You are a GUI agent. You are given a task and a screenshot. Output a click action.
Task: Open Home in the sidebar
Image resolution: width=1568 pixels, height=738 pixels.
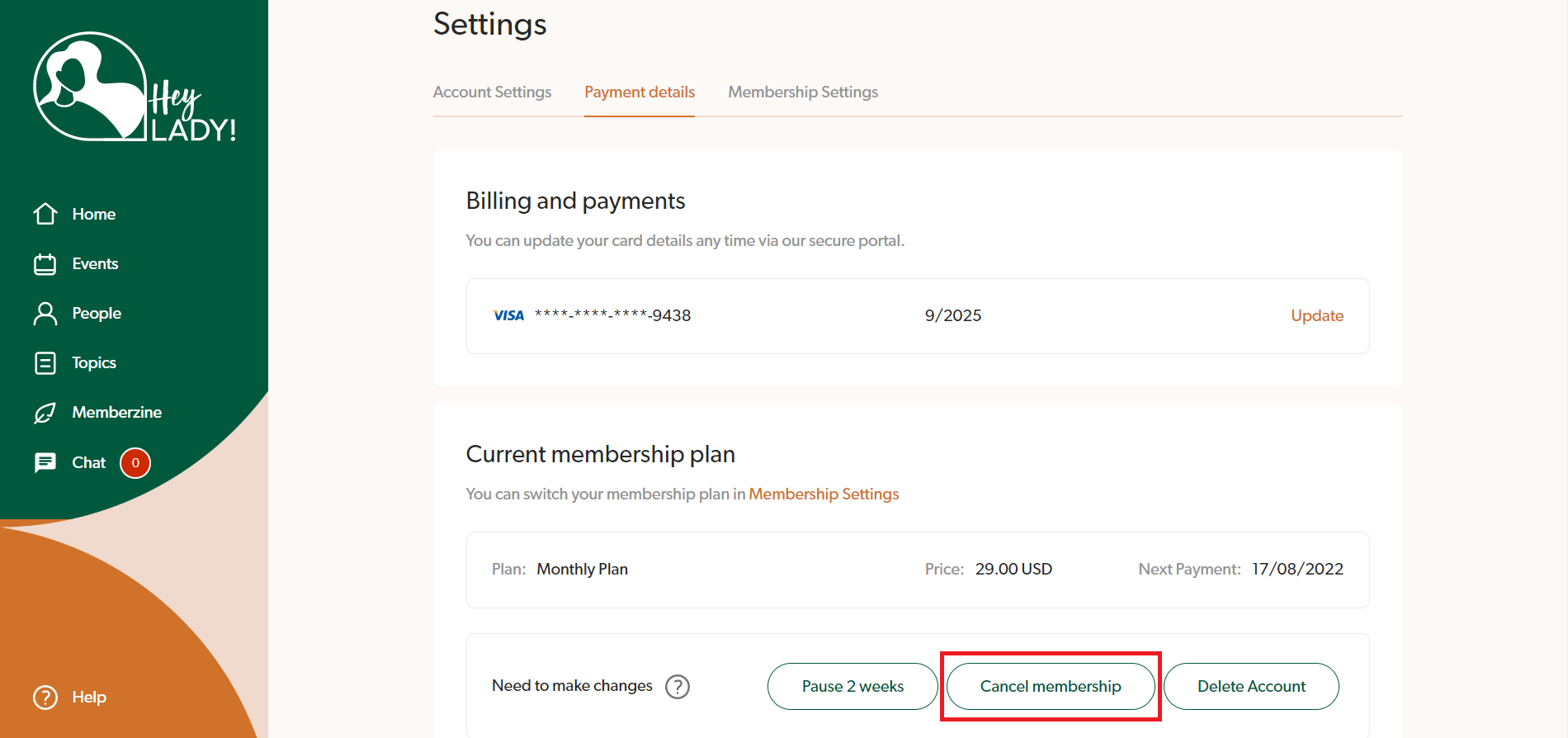[93, 214]
